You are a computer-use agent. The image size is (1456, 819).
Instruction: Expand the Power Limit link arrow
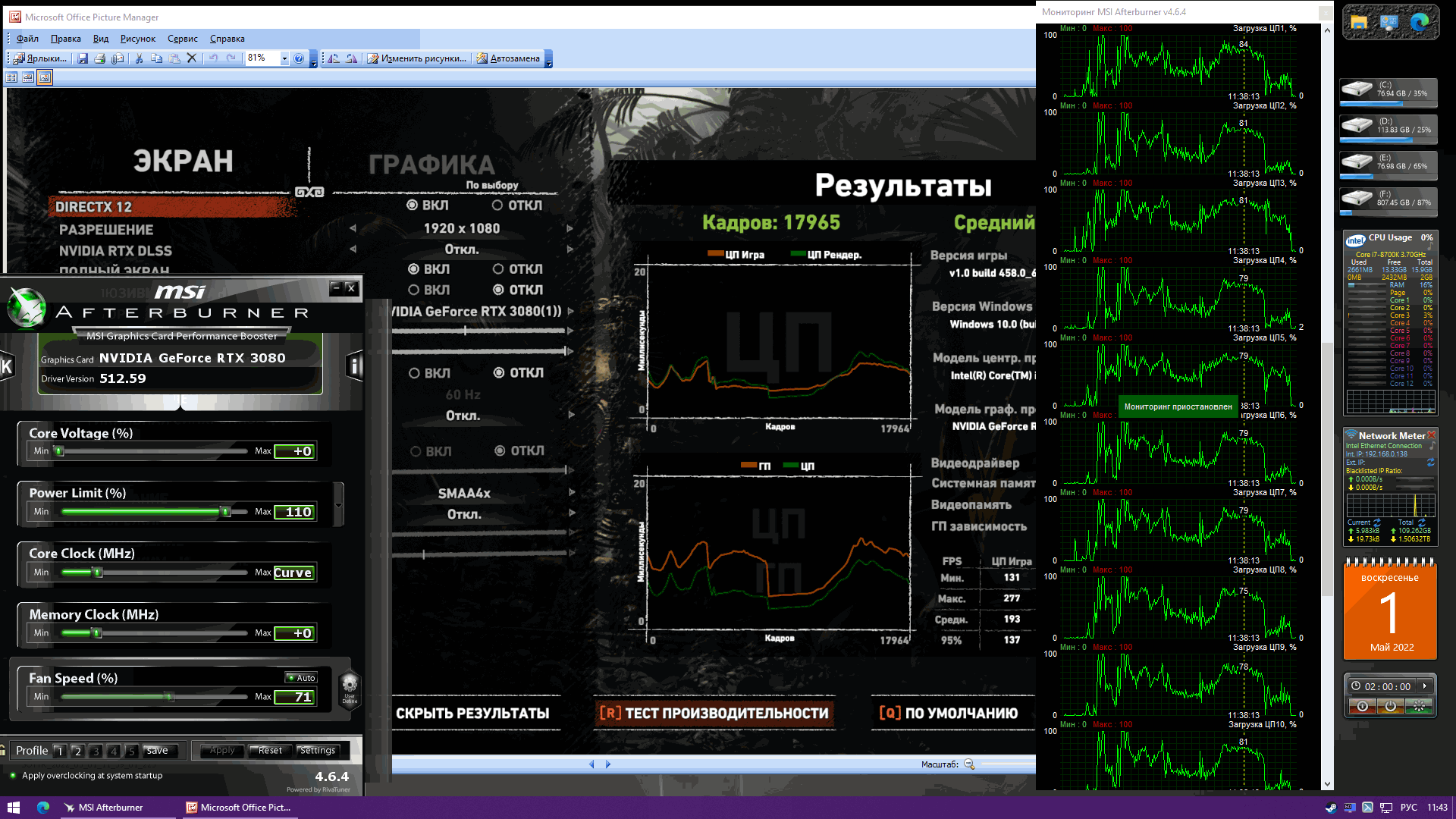[338, 505]
